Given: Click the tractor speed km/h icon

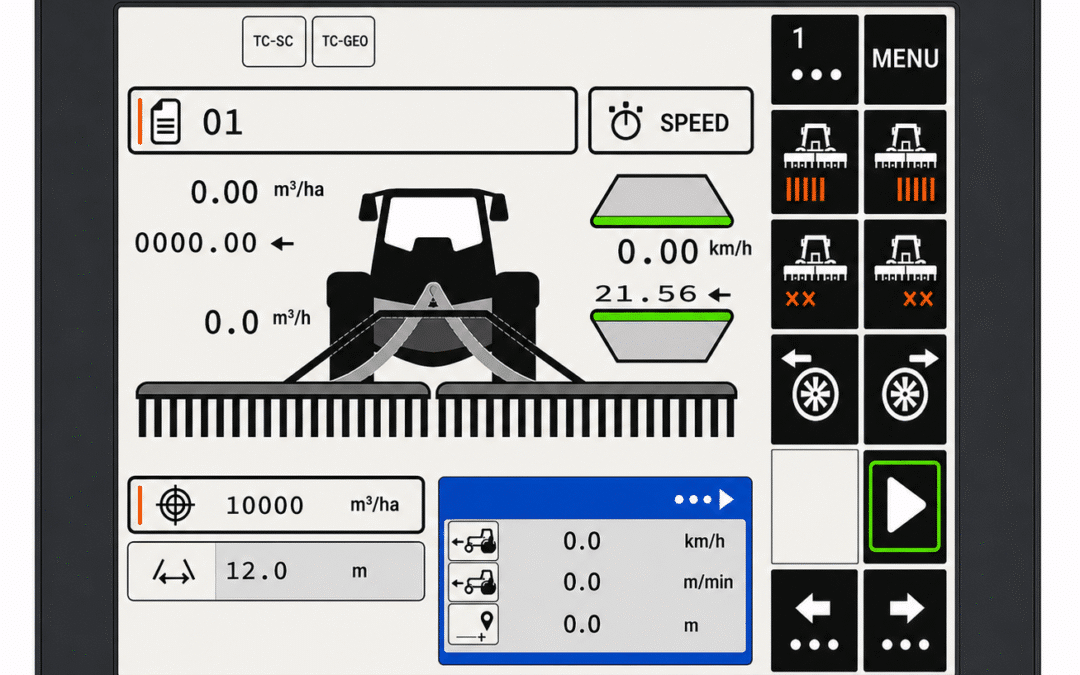Looking at the screenshot, I should [473, 541].
